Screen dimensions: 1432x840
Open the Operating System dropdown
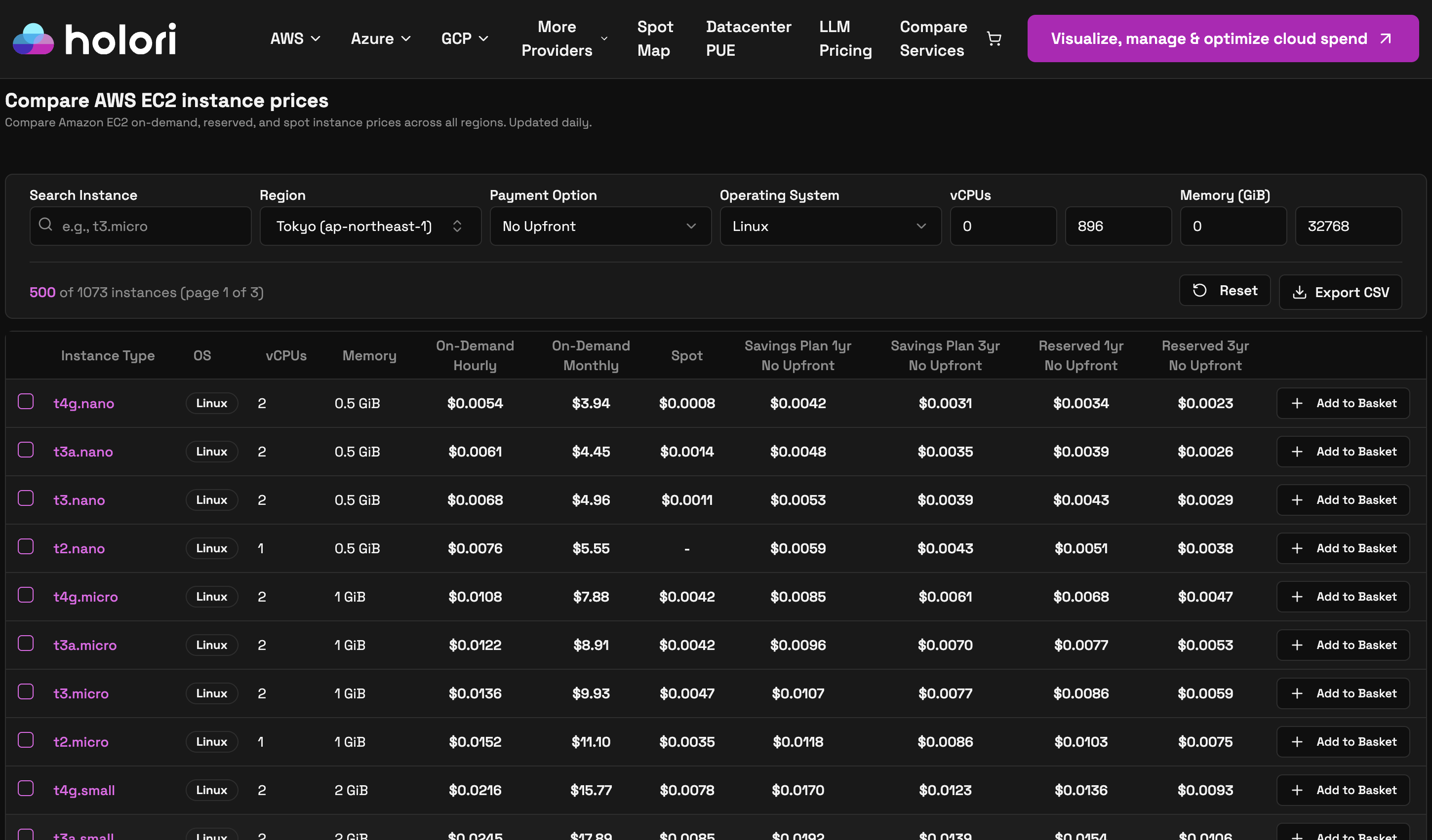click(830, 226)
